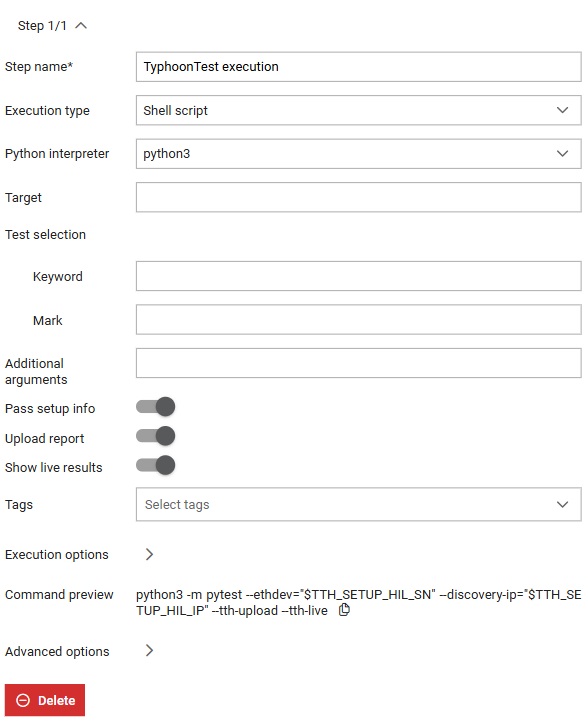Open the Select tags combo box
588x723 pixels.
click(358, 504)
